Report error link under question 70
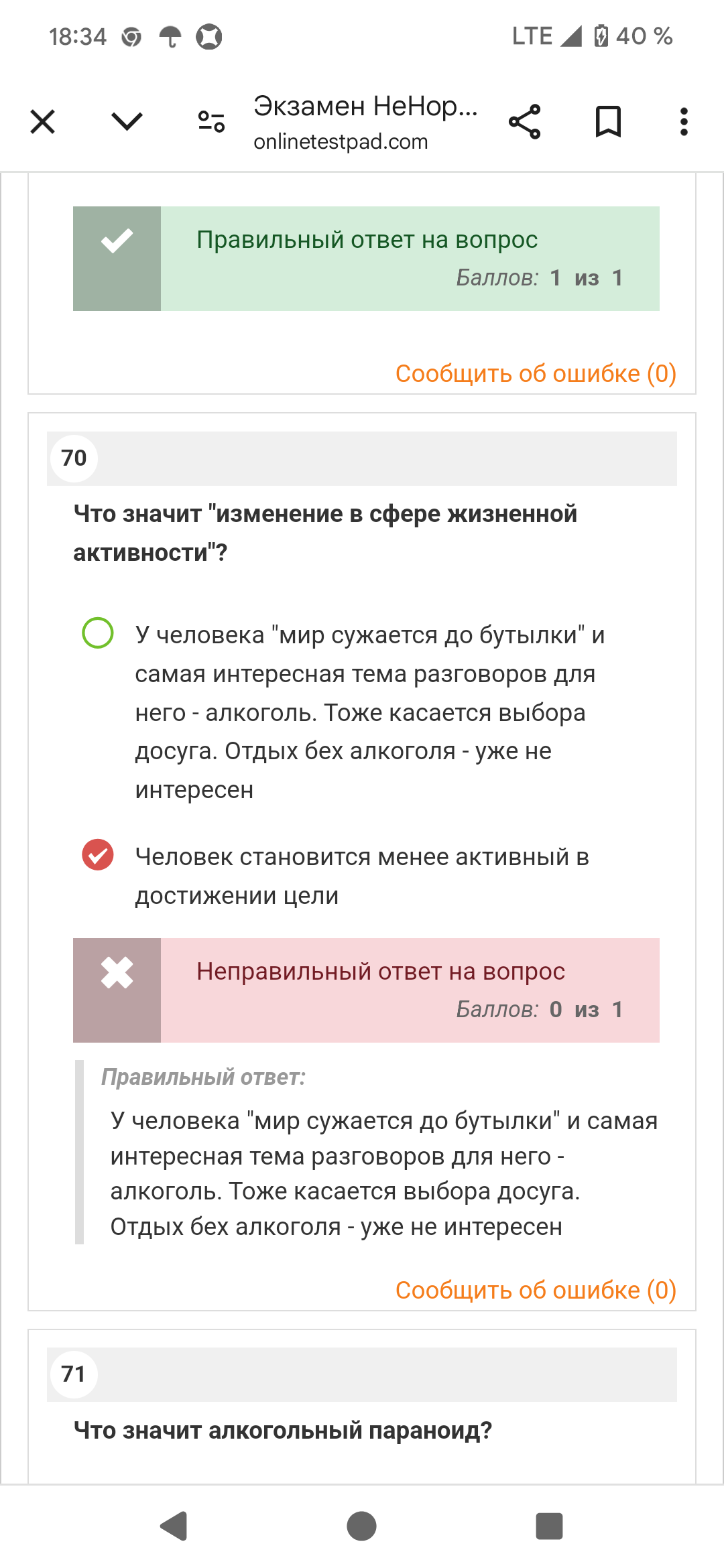Image resolution: width=724 pixels, height=1568 pixels. point(536,1290)
